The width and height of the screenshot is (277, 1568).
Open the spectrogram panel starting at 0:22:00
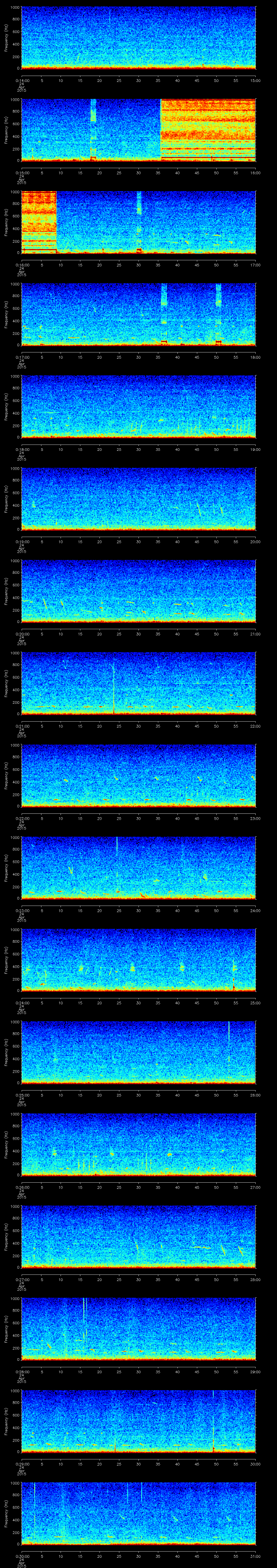(x=138, y=775)
